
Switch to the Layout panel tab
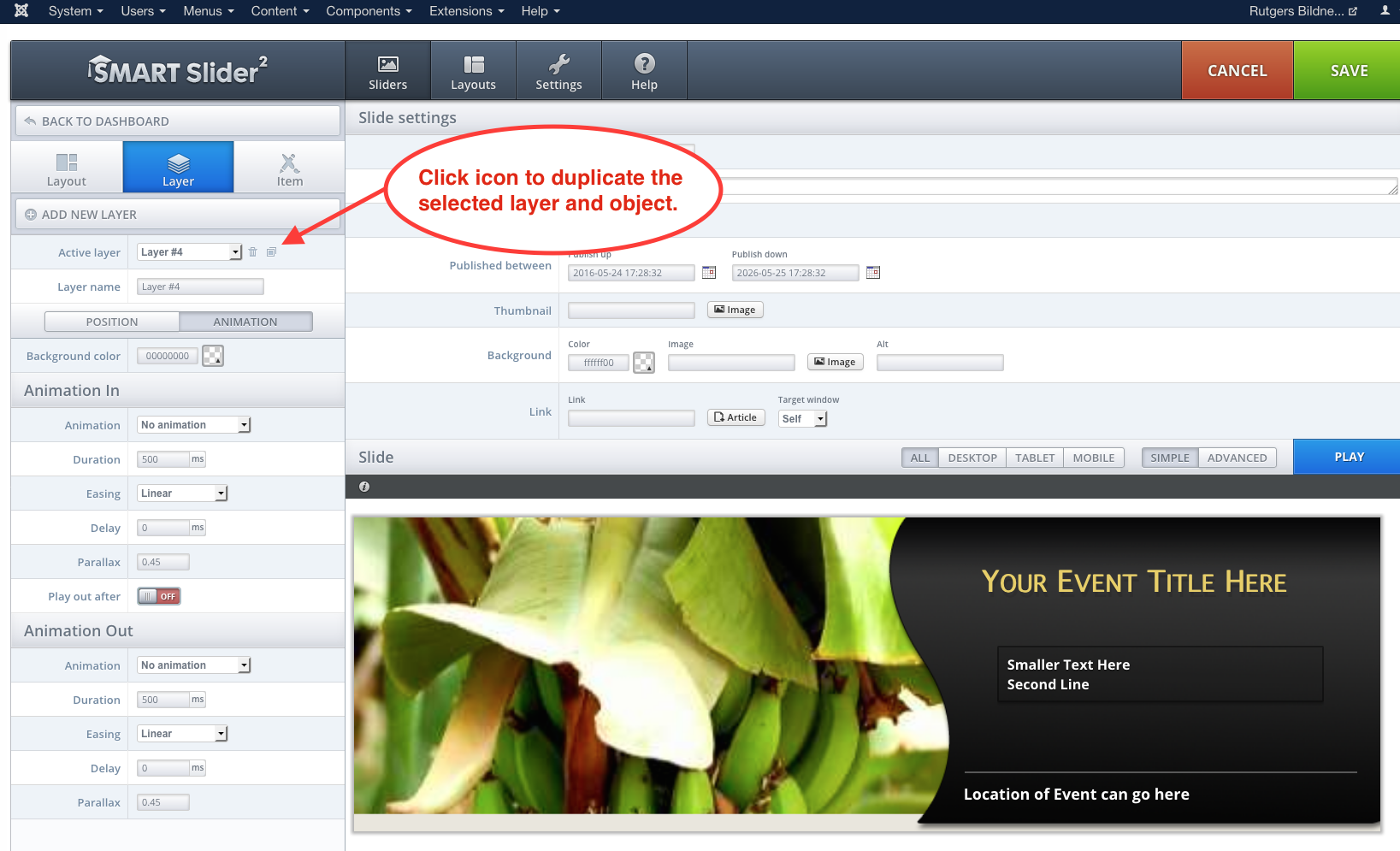(67, 167)
